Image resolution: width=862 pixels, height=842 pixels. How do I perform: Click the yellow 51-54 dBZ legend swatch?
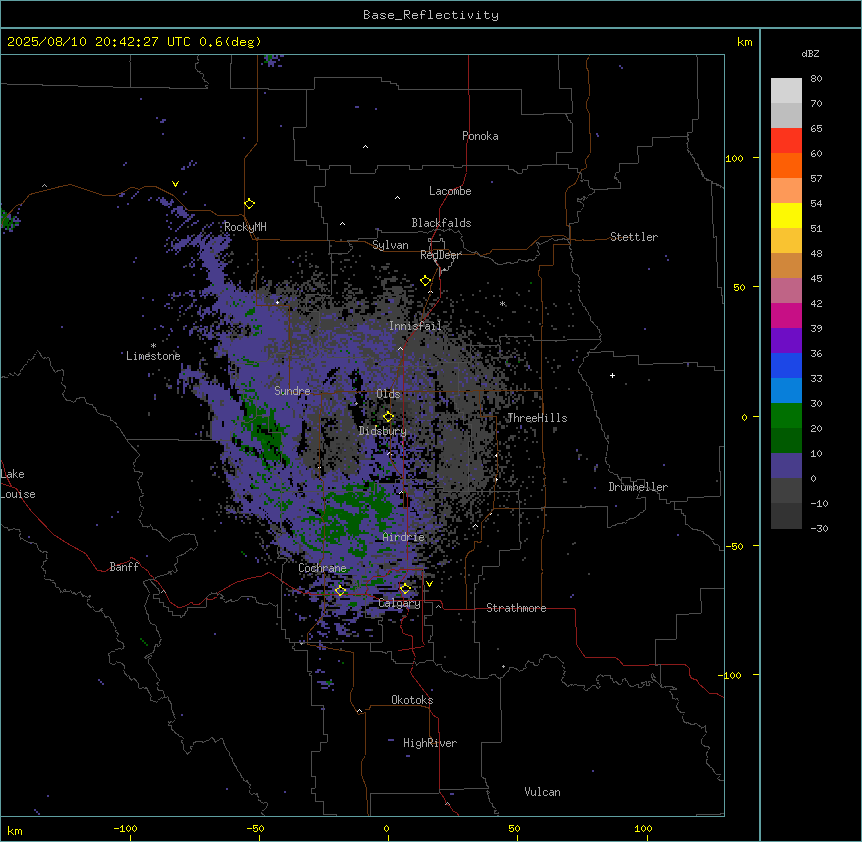[x=786, y=215]
